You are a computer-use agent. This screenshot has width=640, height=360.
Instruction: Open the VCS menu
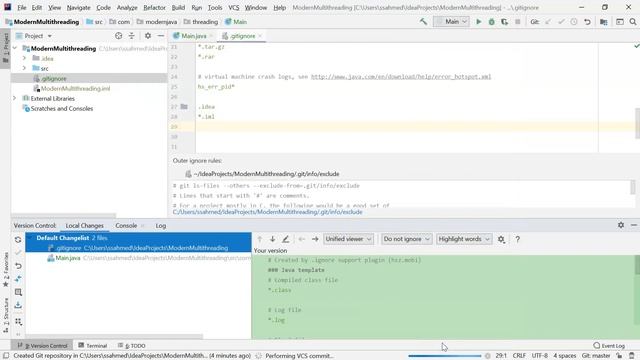(233, 7)
